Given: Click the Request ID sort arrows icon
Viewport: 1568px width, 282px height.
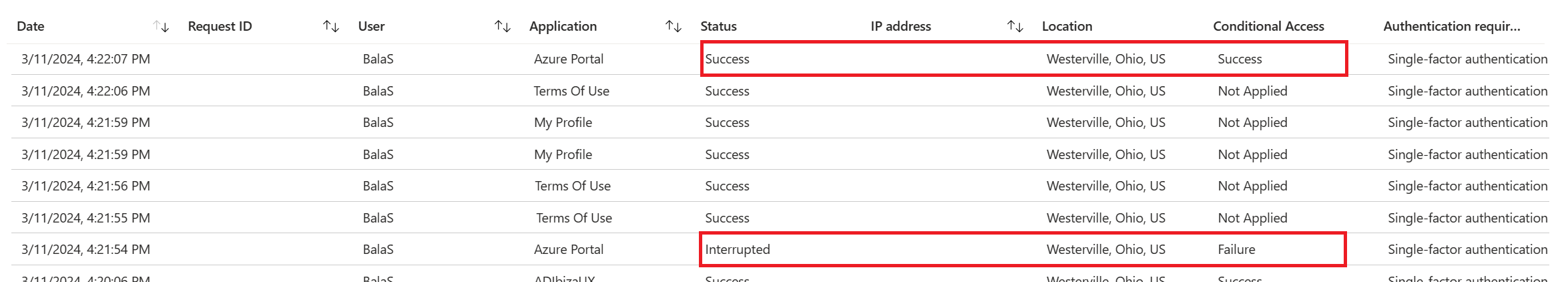Looking at the screenshot, I should (x=331, y=27).
